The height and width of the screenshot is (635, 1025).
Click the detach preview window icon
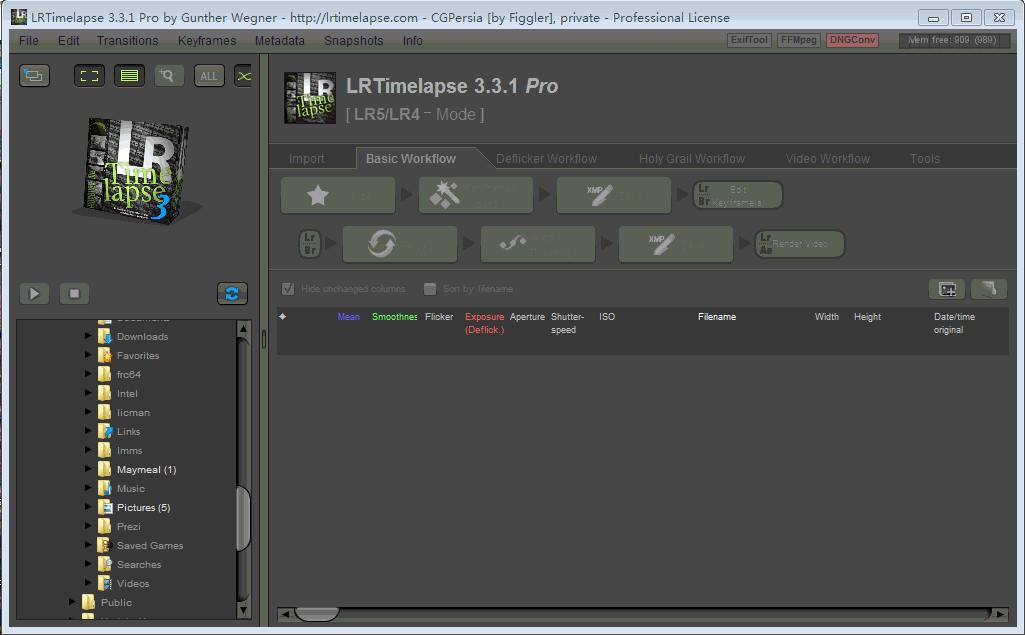tap(34, 76)
